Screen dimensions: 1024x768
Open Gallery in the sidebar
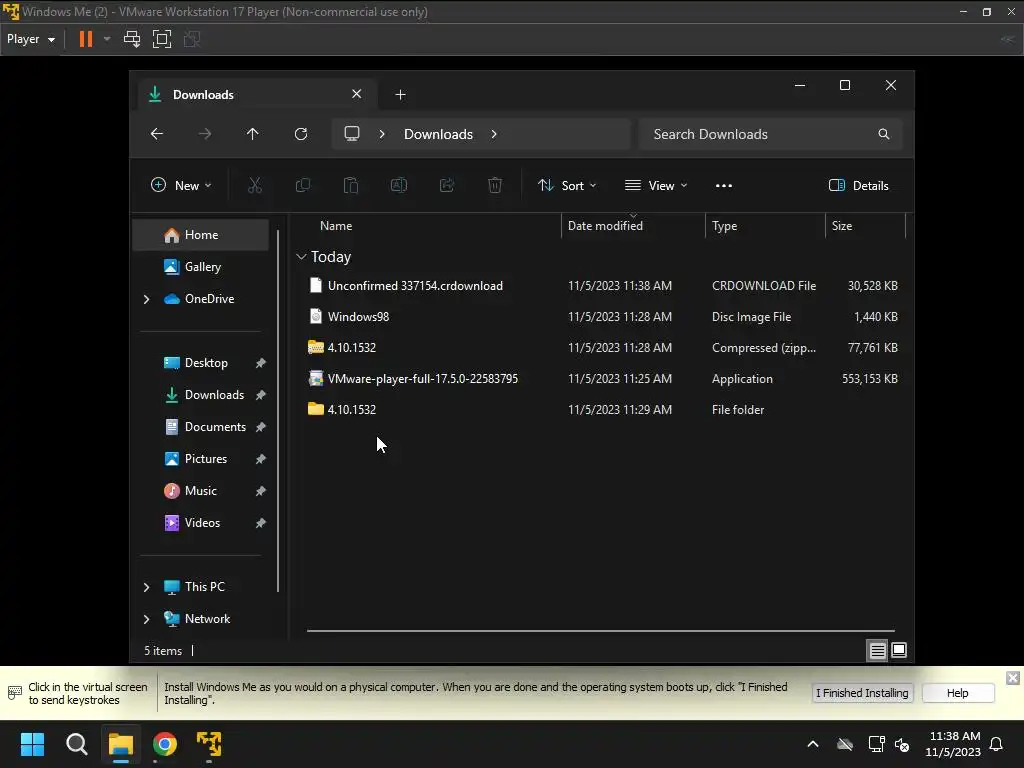[x=200, y=266]
